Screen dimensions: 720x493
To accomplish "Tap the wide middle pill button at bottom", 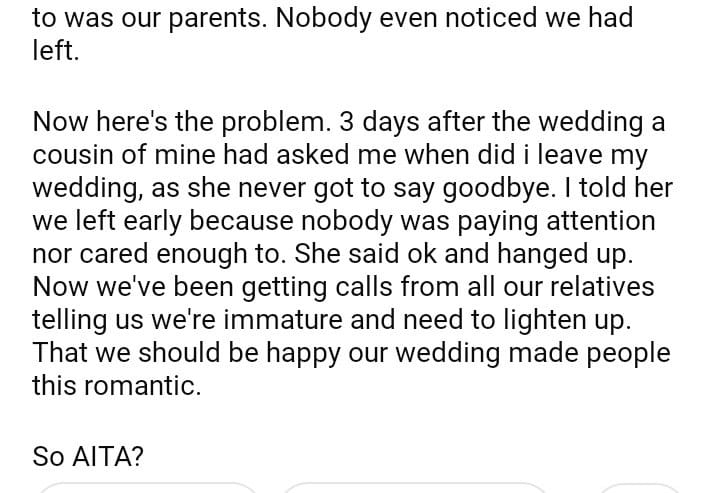I will click(414, 487).
